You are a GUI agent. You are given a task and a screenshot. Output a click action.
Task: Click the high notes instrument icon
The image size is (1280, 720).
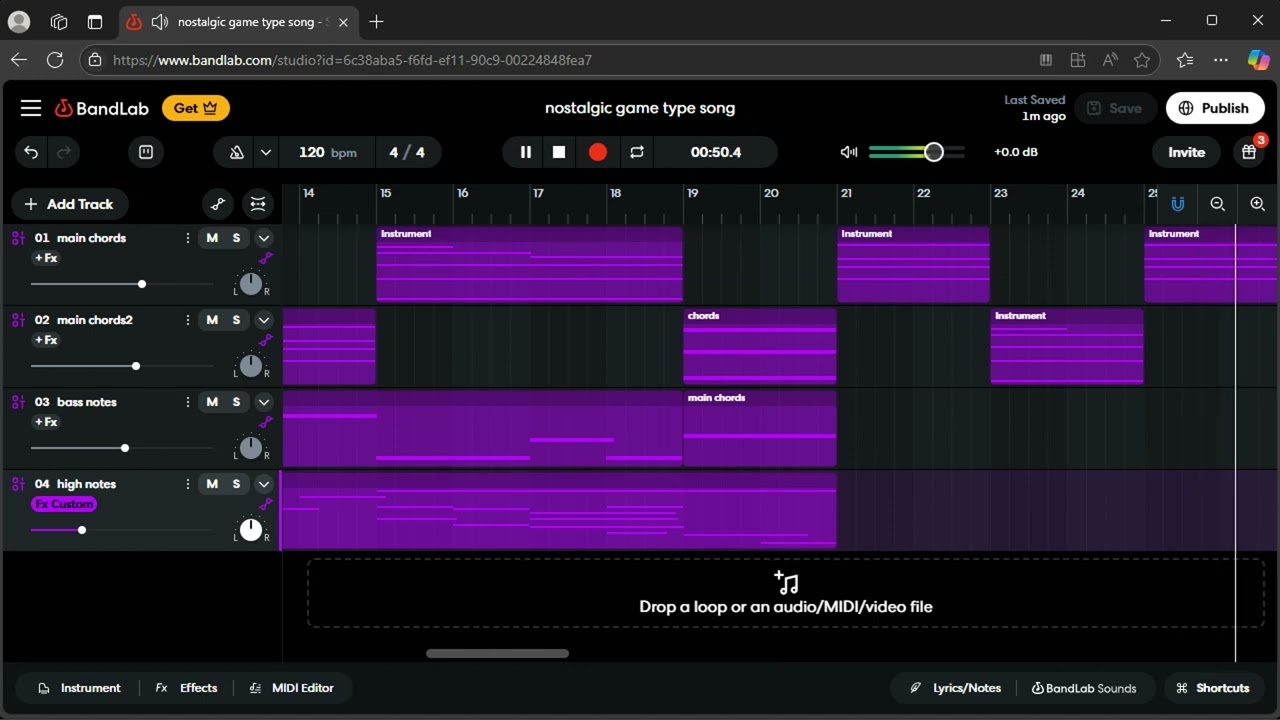18,484
